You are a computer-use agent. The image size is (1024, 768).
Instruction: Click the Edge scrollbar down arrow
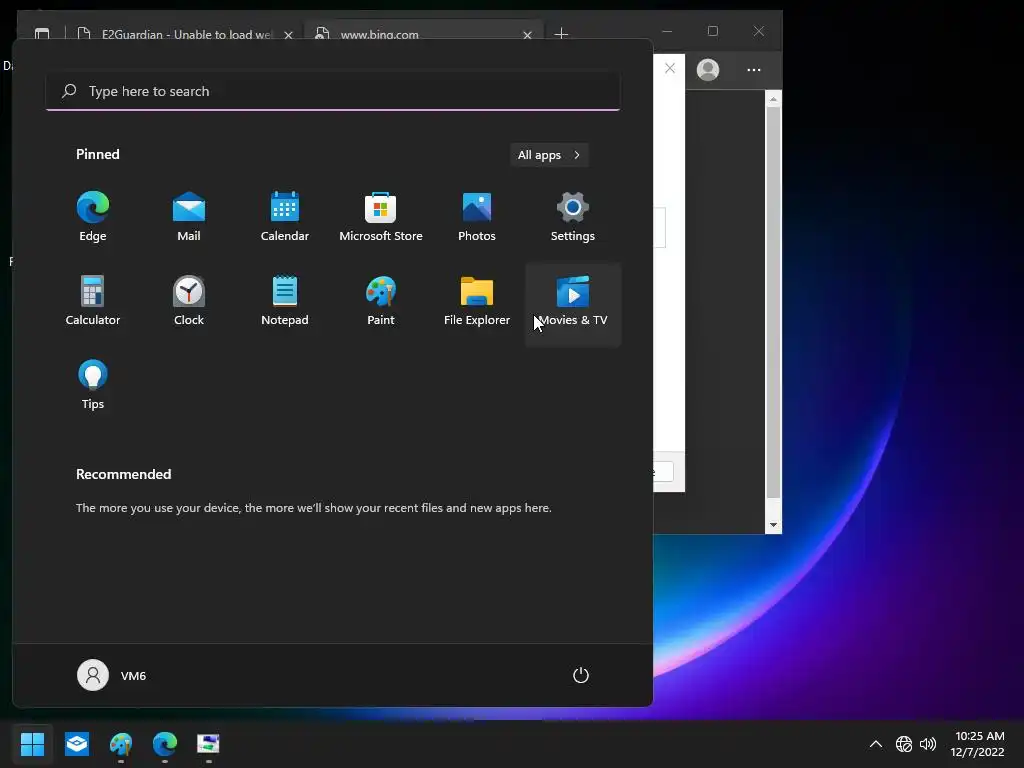[x=773, y=525]
